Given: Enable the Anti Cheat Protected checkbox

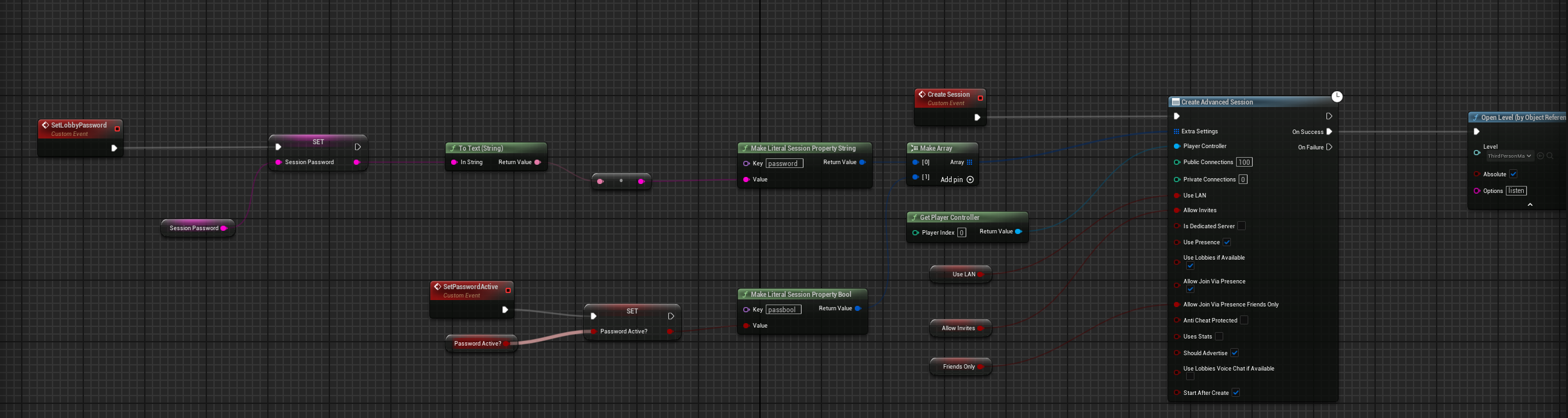Looking at the screenshot, I should click(1244, 320).
